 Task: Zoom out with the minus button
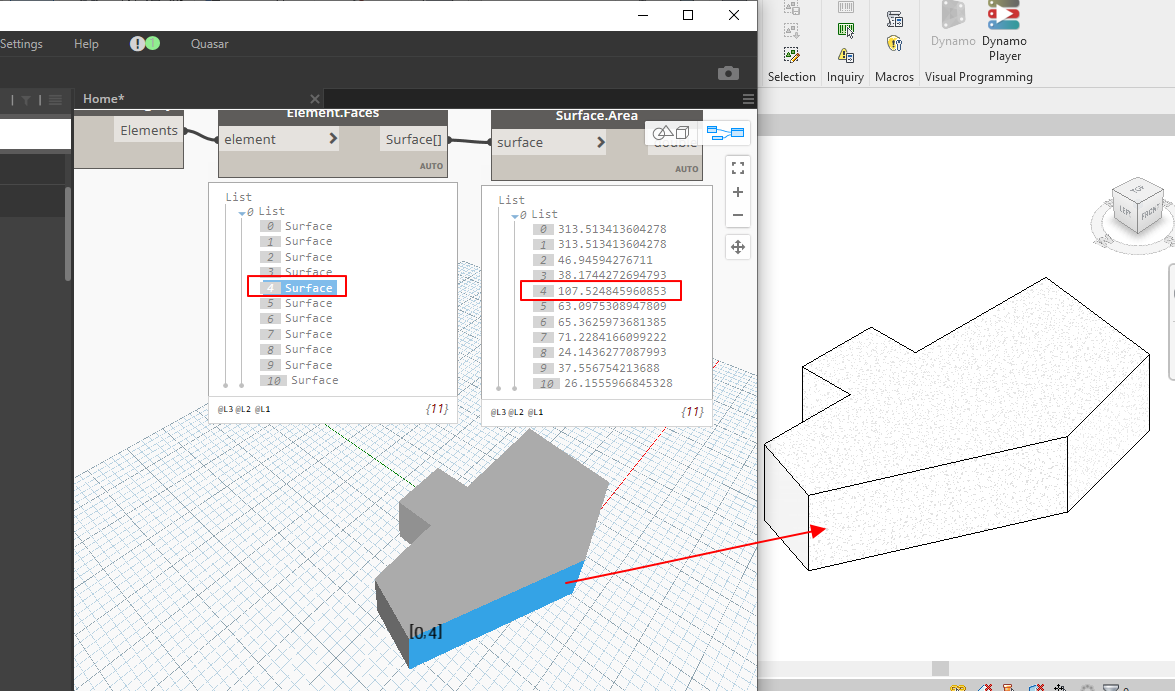coord(738,215)
